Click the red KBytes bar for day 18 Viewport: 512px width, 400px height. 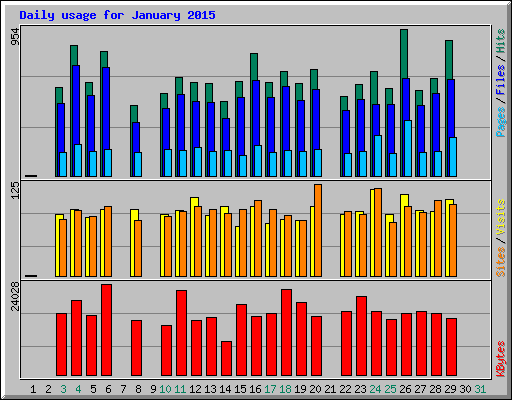pos(286,332)
